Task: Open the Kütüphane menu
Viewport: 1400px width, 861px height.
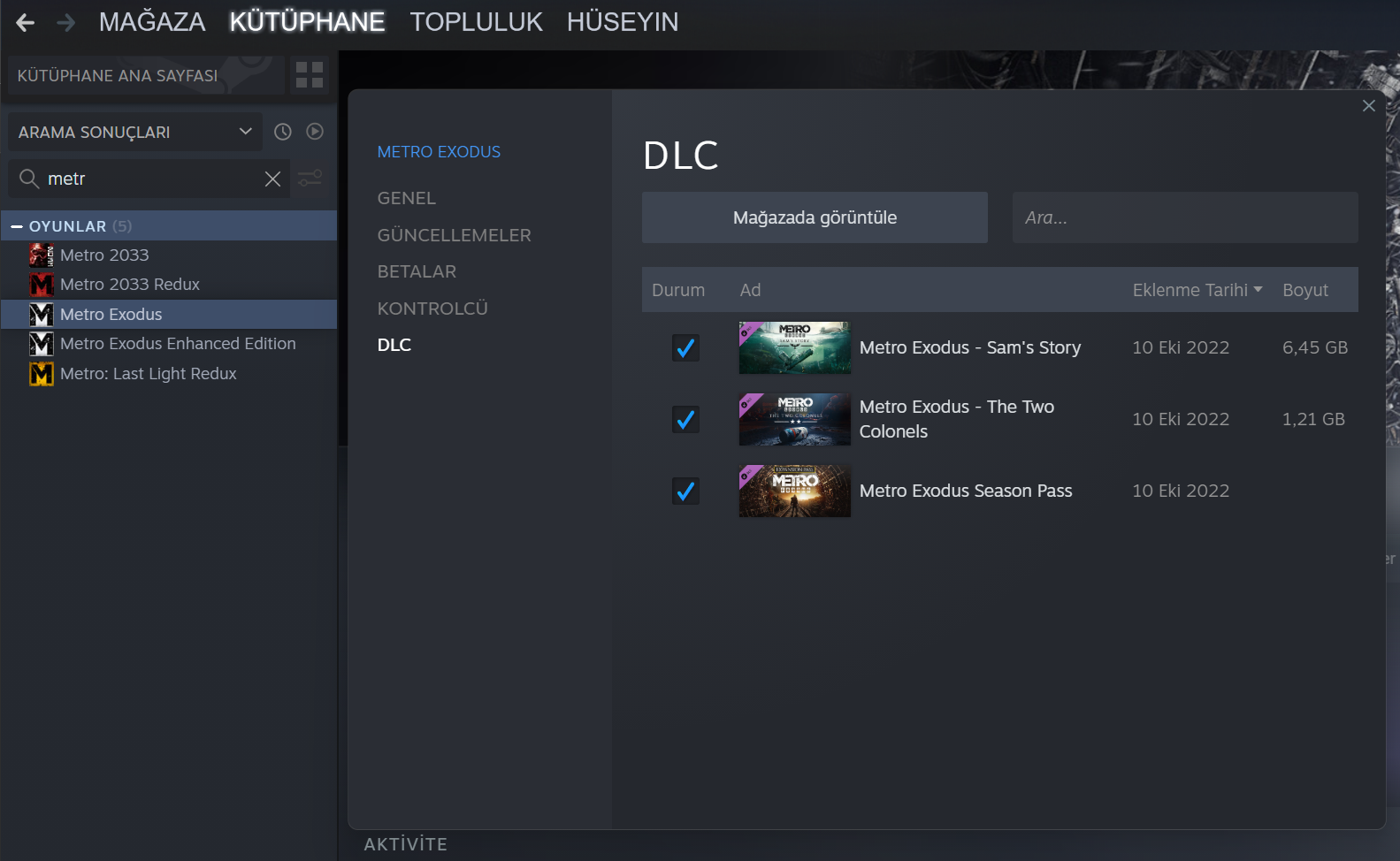Action: click(307, 22)
